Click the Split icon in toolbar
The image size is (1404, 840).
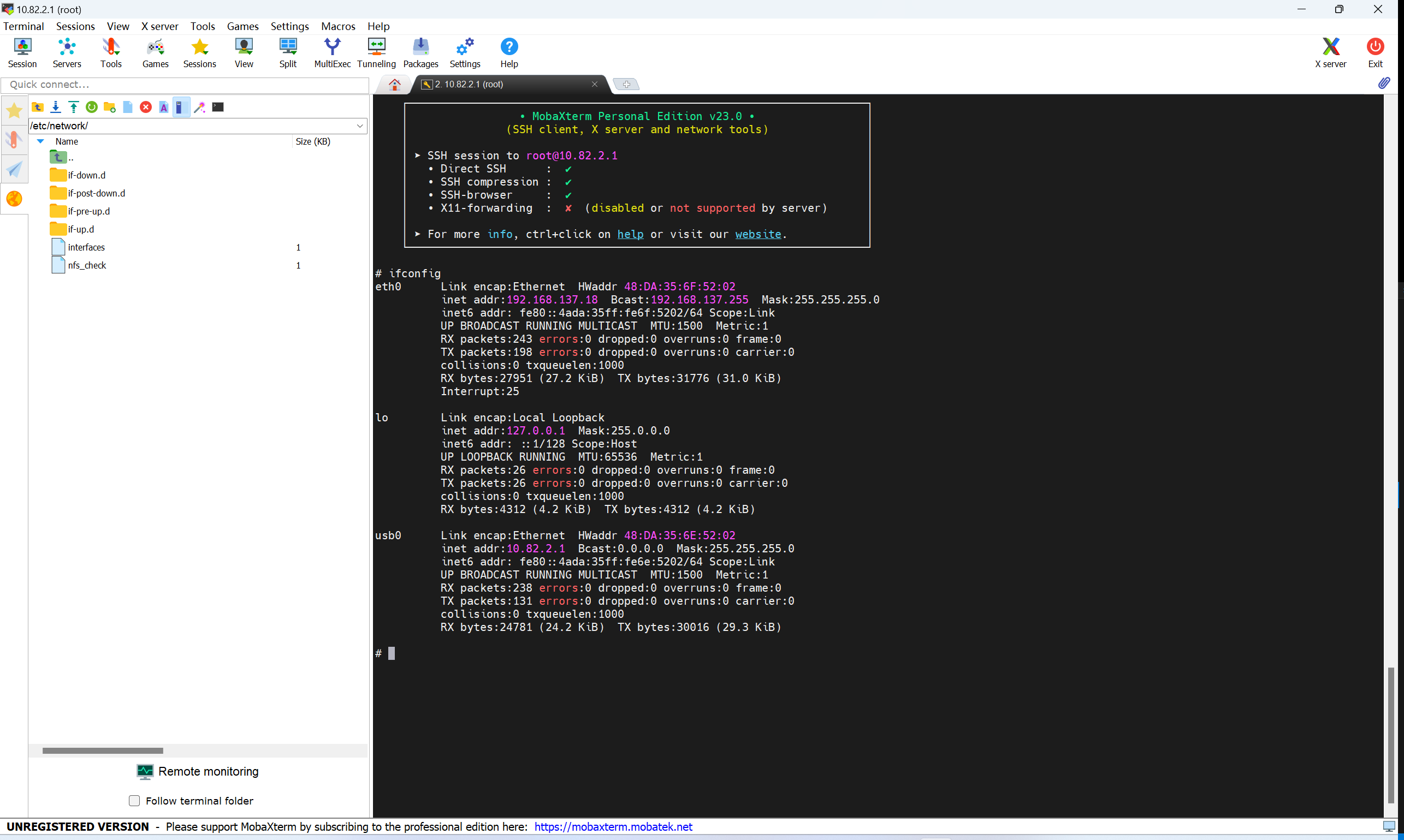pos(288,52)
